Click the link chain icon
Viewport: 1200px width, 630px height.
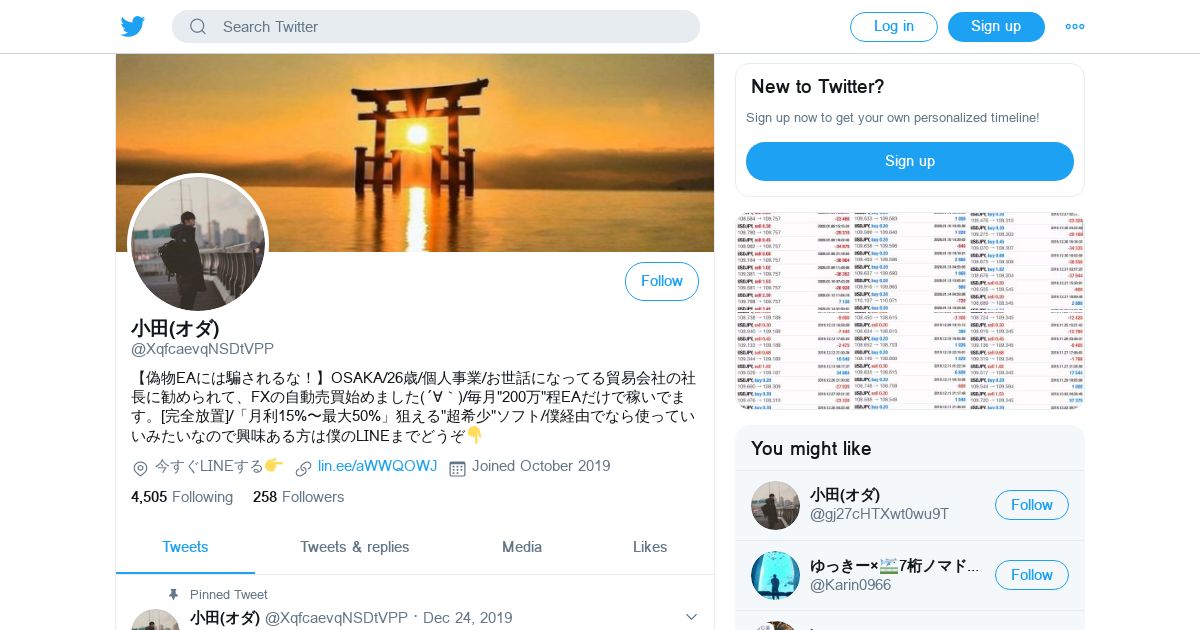[x=304, y=467]
